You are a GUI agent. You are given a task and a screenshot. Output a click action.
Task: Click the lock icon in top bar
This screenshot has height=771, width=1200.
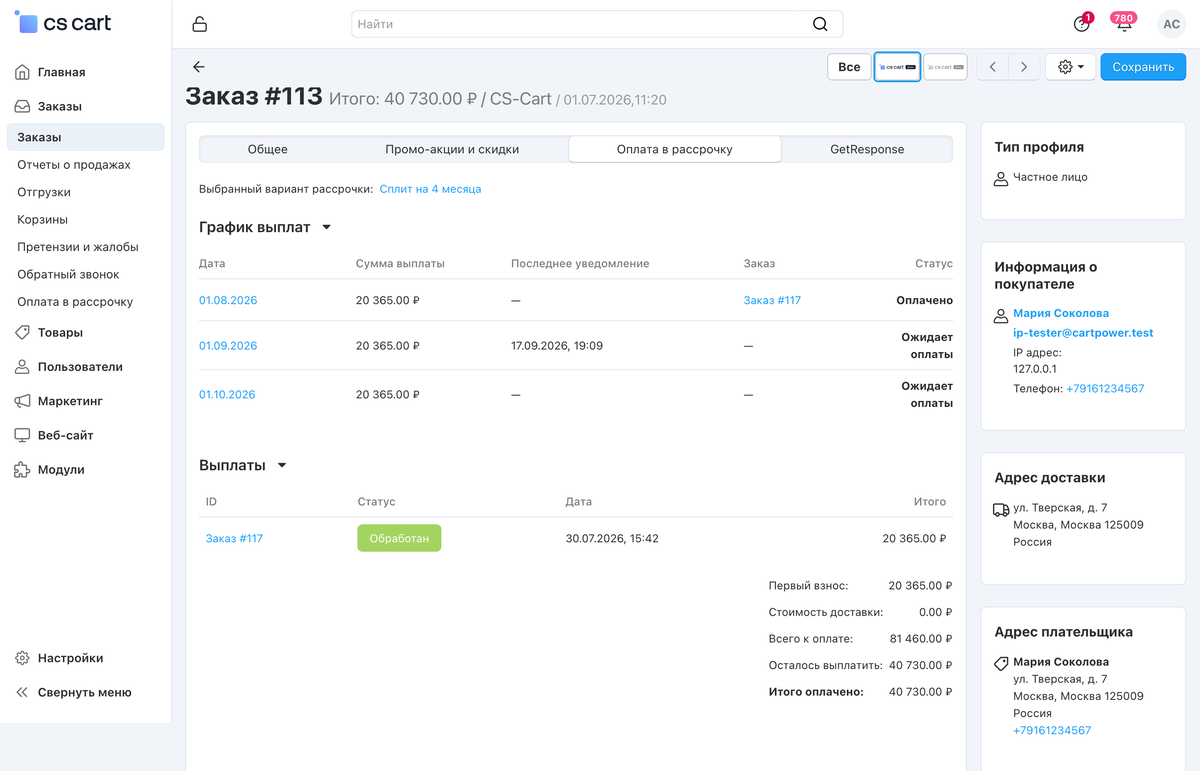click(200, 24)
